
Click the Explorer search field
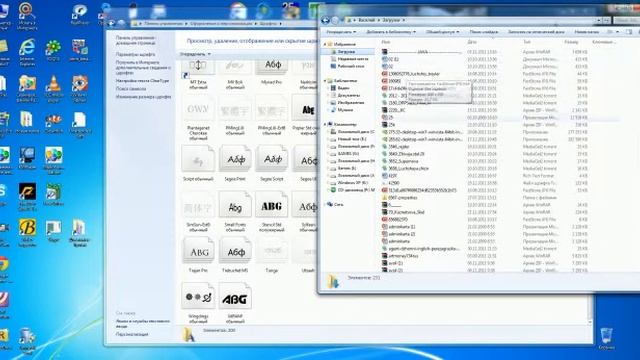(x=627, y=20)
